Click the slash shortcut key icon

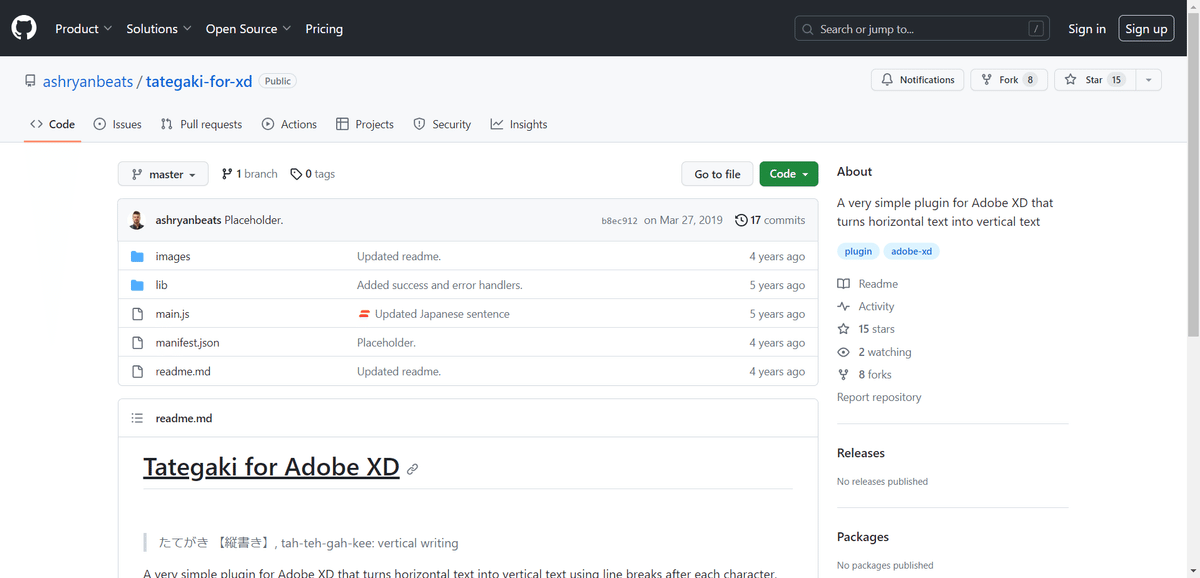point(1037,29)
